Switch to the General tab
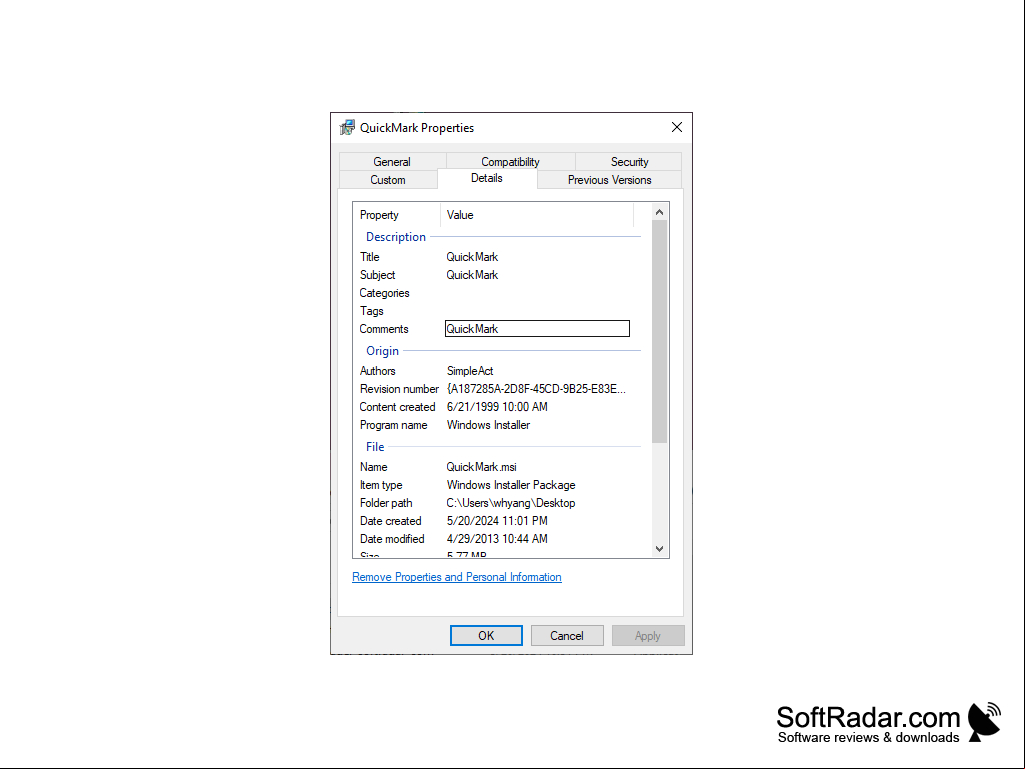Screen dimensions: 1025x769 pyautogui.click(x=392, y=162)
